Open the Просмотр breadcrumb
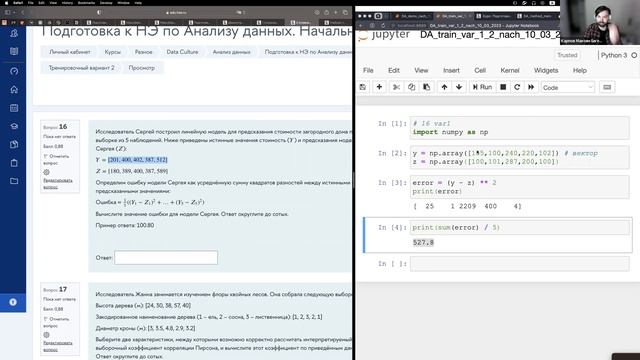 [142, 68]
